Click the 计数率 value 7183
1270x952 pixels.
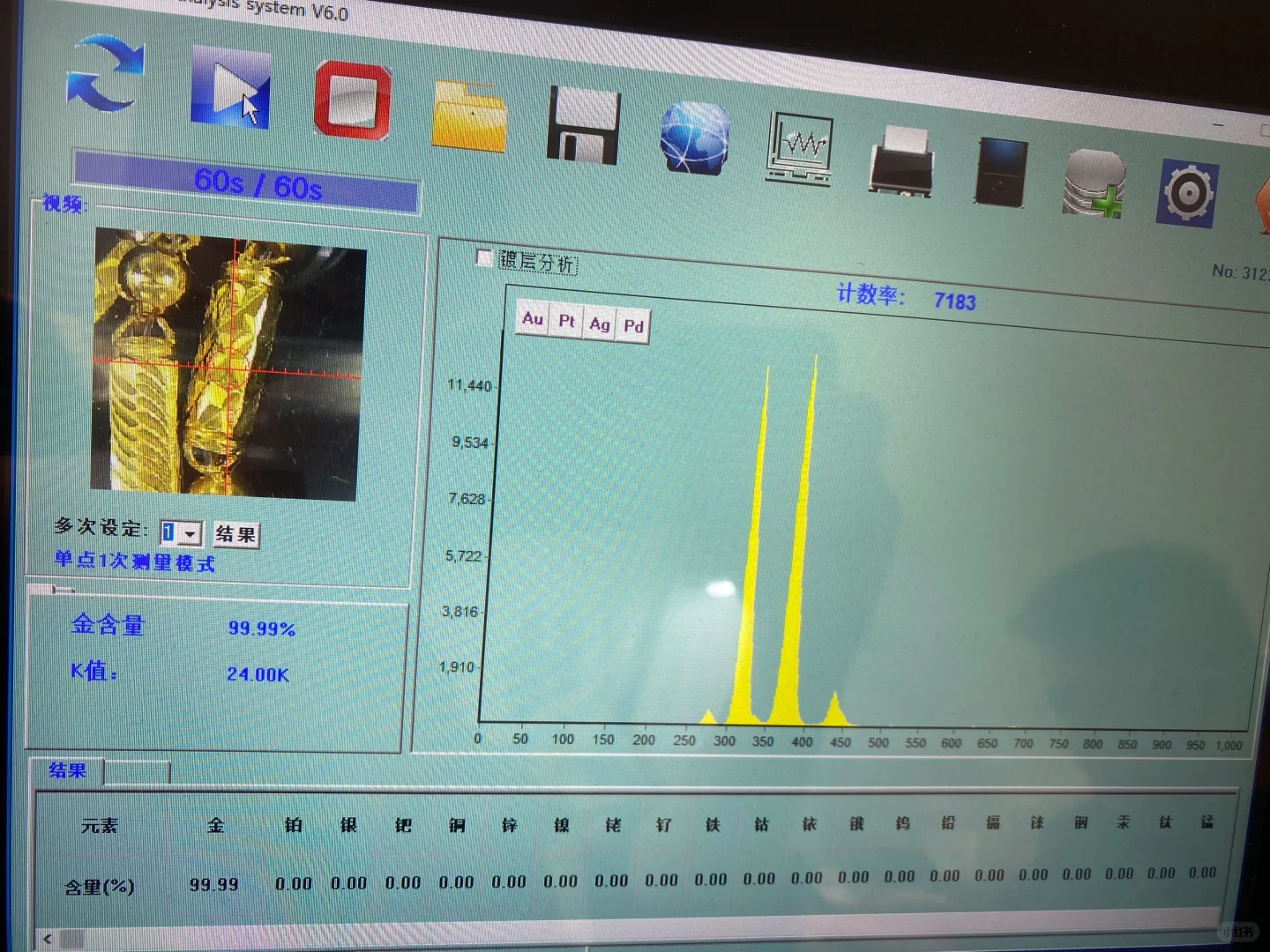[x=955, y=301]
